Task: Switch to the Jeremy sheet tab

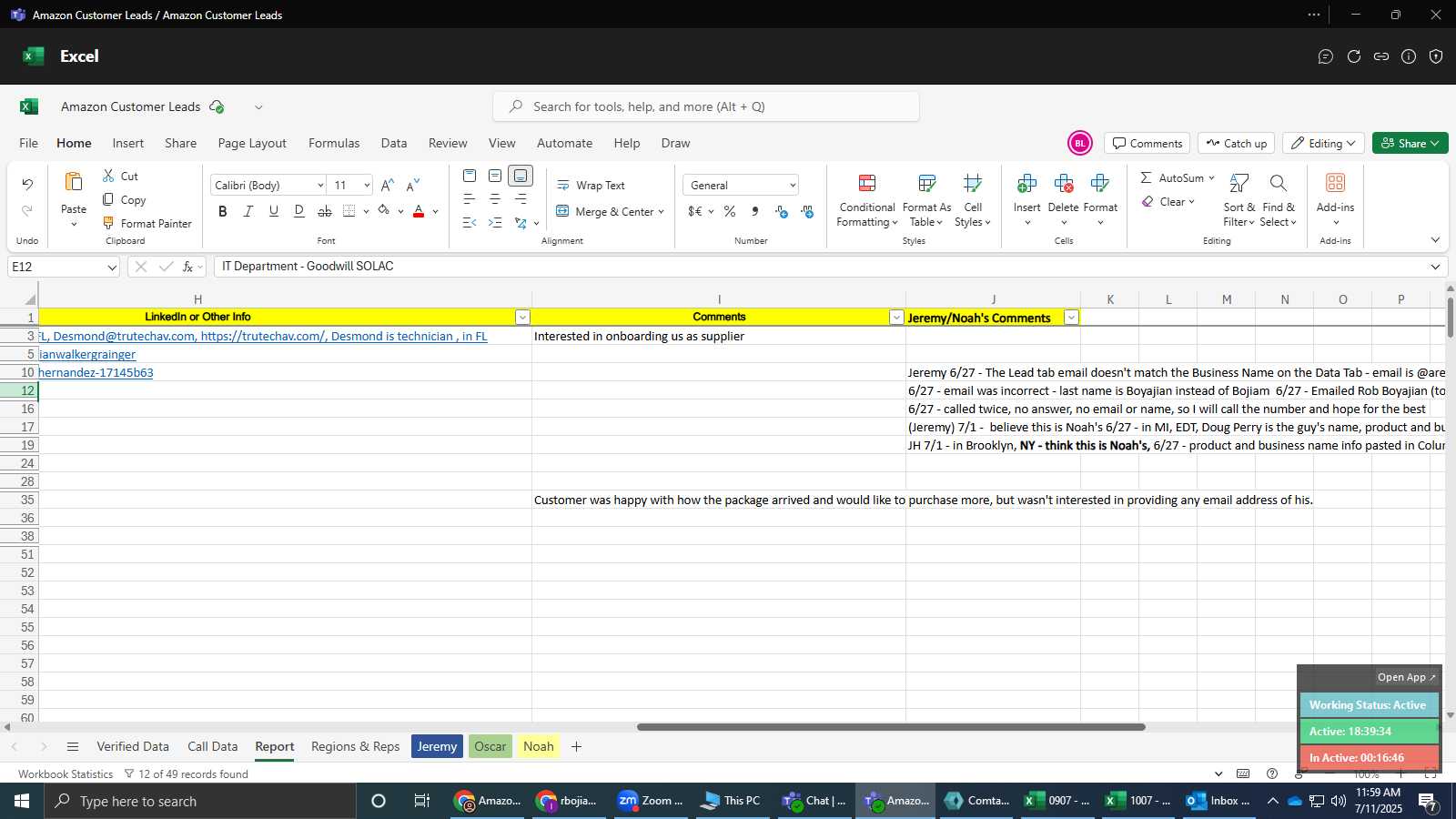Action: click(437, 746)
